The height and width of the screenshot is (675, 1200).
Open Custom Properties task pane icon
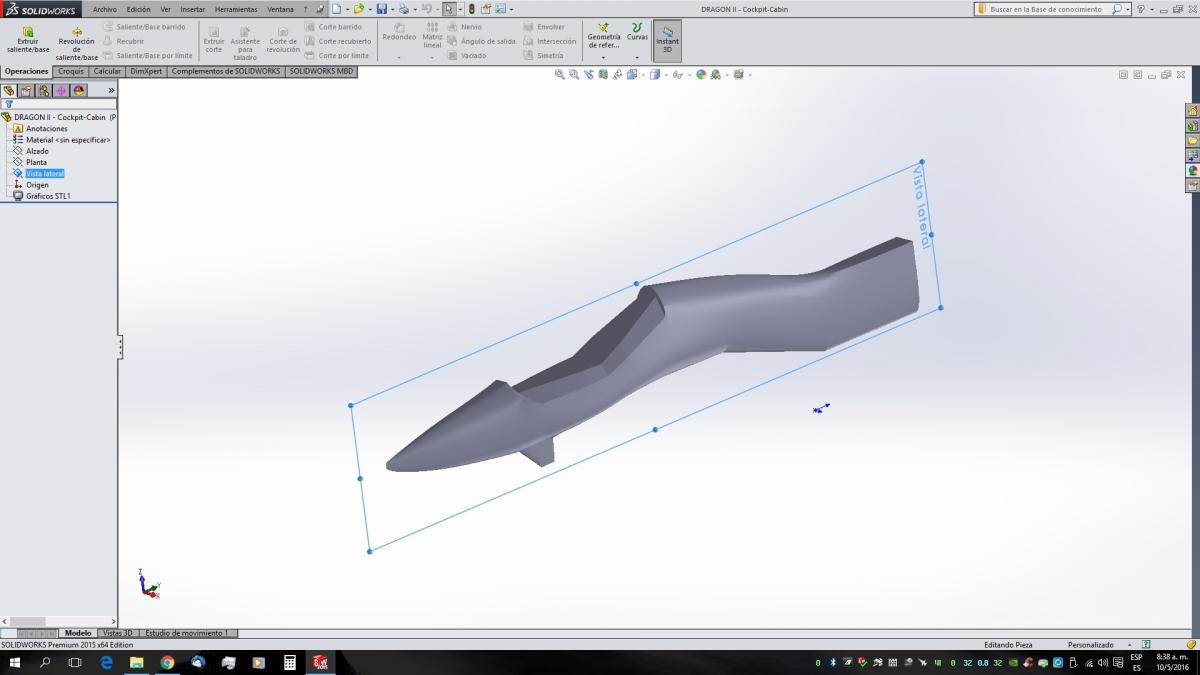[x=1192, y=186]
